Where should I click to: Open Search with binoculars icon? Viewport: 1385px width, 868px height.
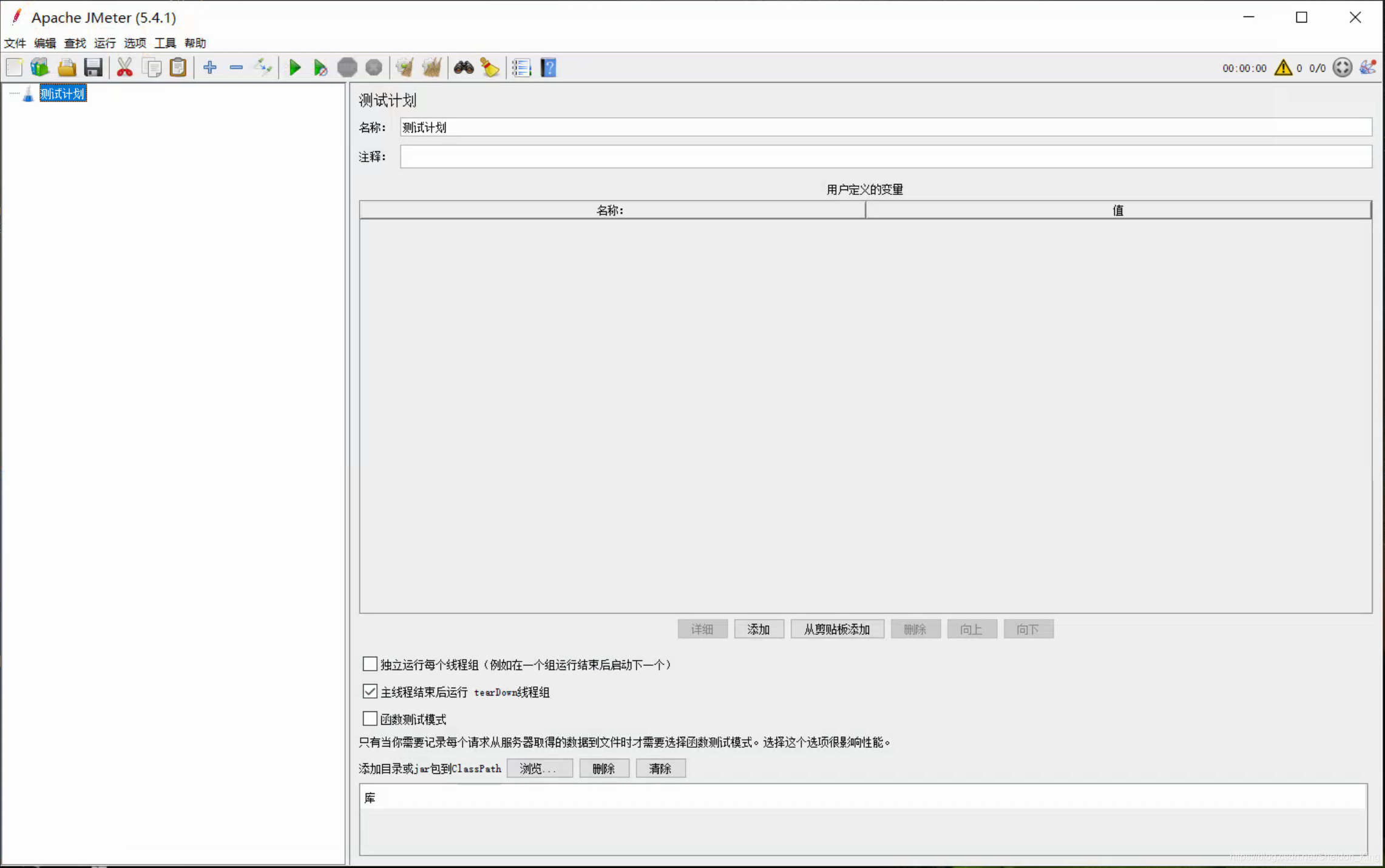click(464, 67)
